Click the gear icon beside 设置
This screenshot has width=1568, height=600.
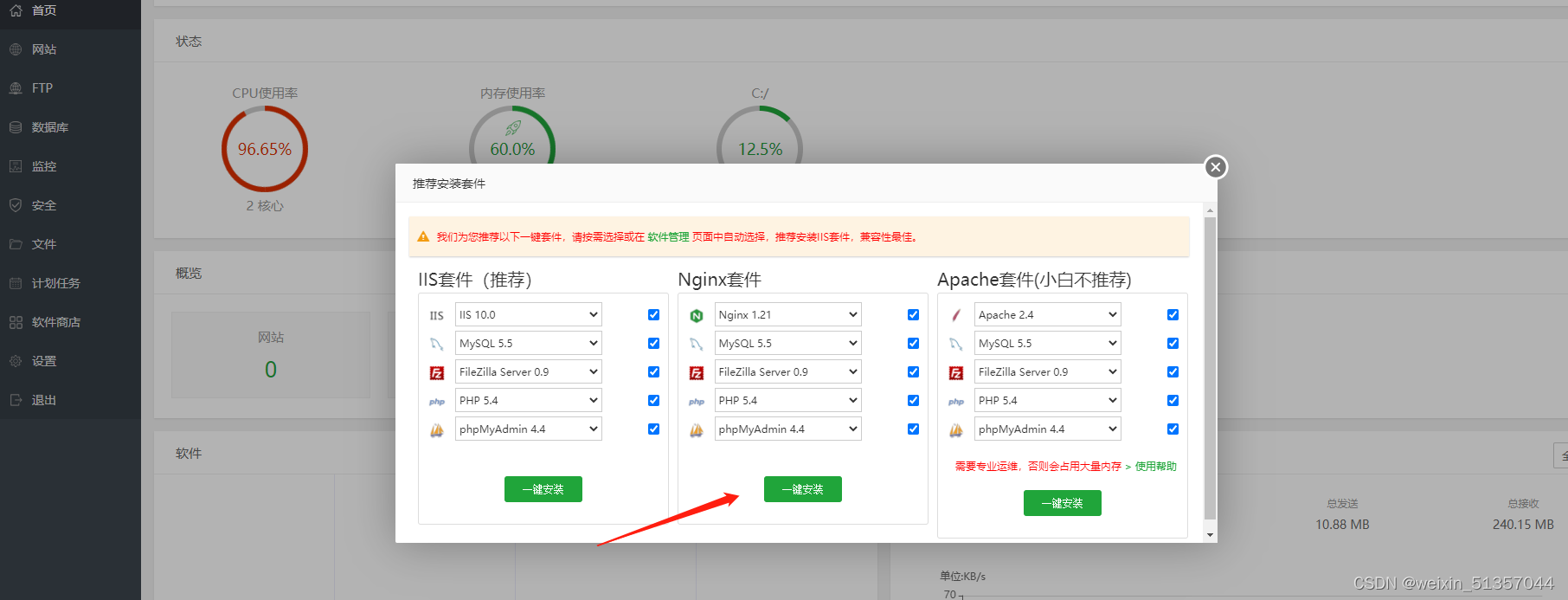tap(16, 361)
